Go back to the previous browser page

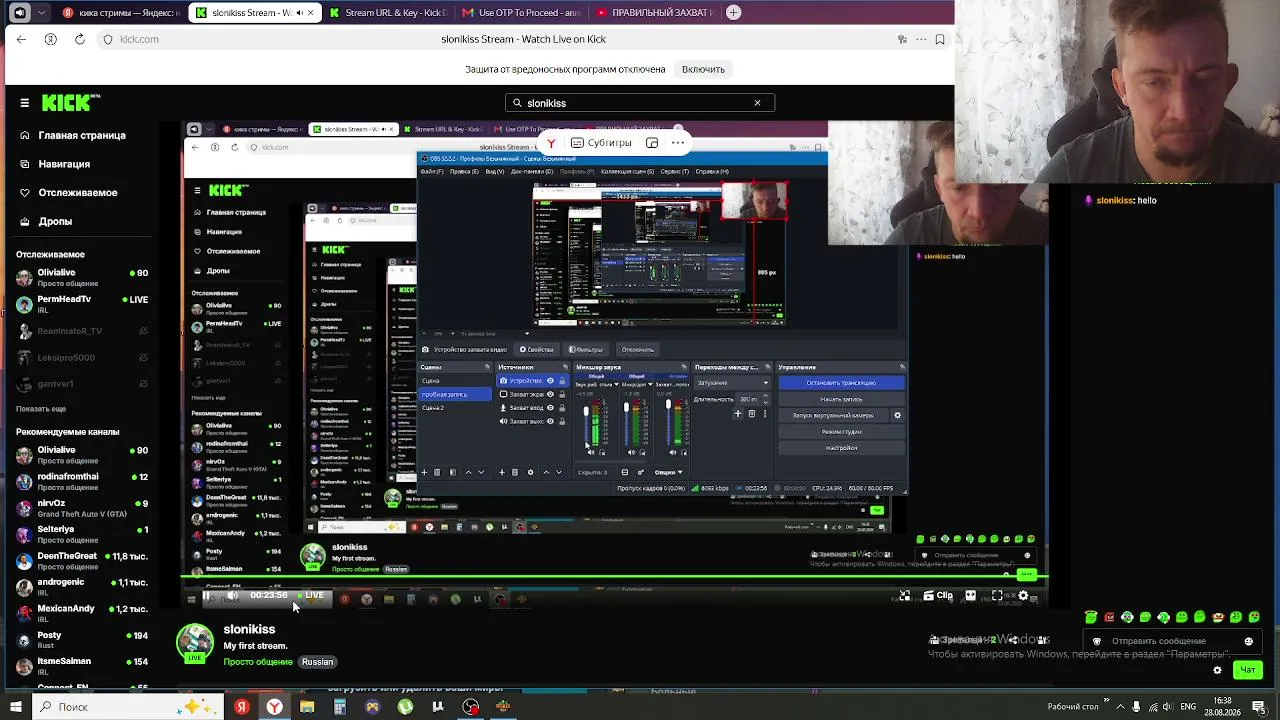click(x=22, y=39)
